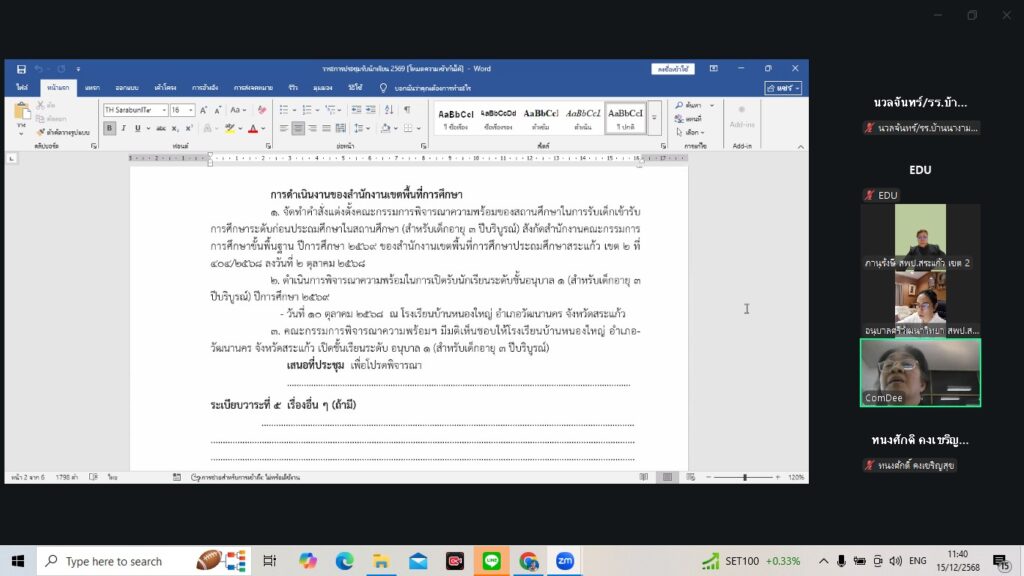The image size is (1024, 576).
Task: Click the Paste button in the clipboard group
Action: tap(22, 118)
